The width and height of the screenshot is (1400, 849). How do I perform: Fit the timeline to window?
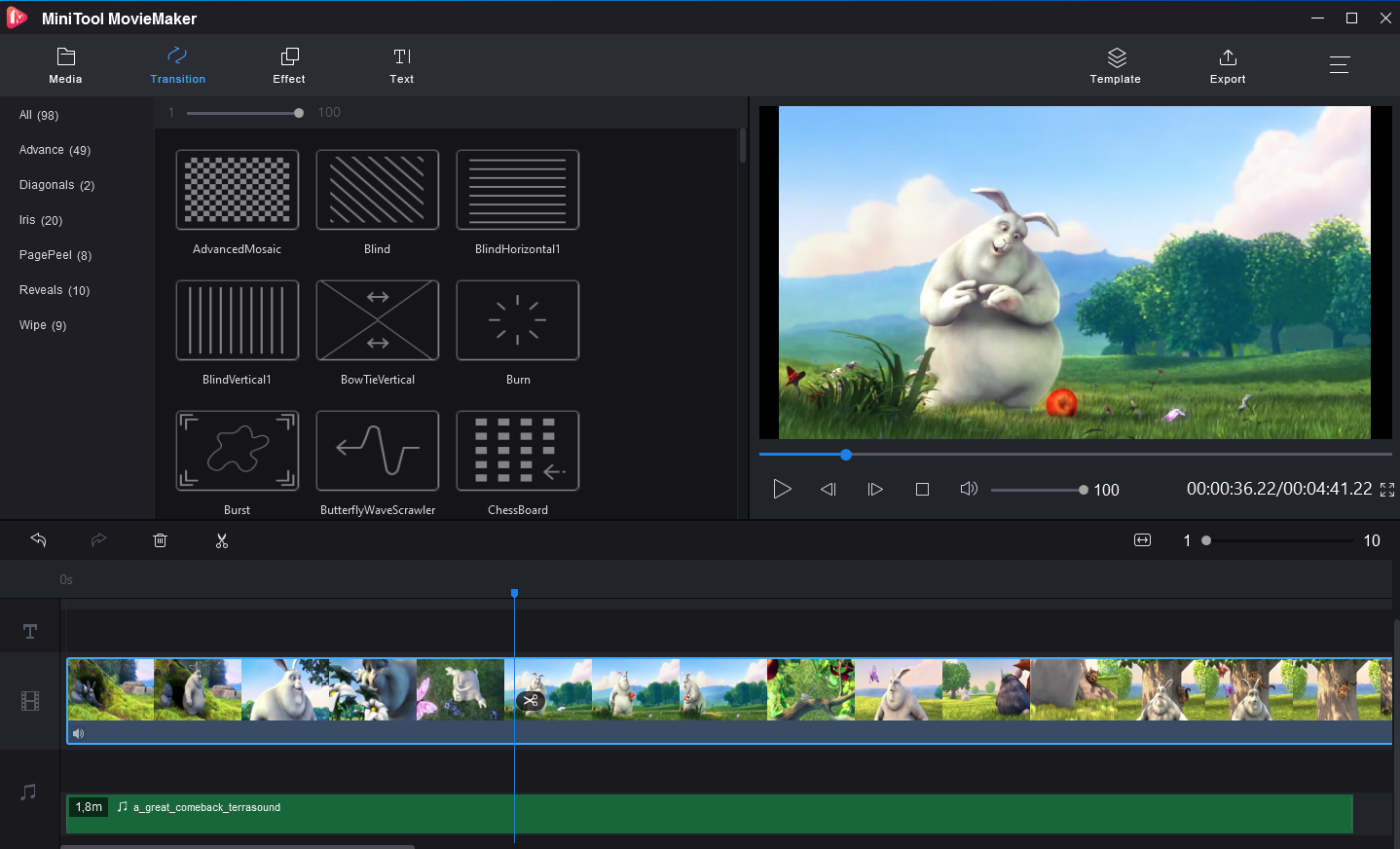coord(1142,539)
